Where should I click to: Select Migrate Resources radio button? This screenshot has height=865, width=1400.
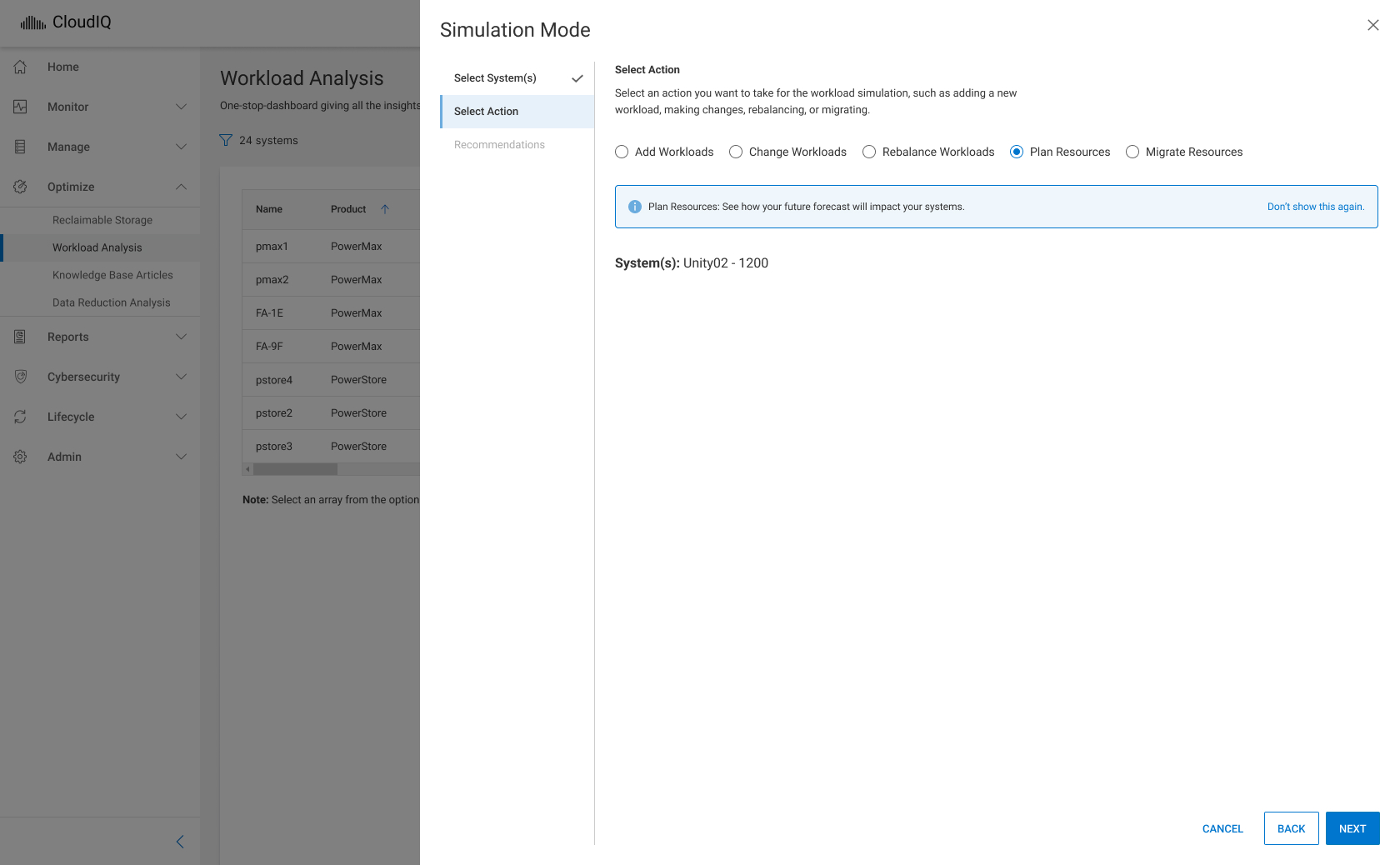(1132, 152)
